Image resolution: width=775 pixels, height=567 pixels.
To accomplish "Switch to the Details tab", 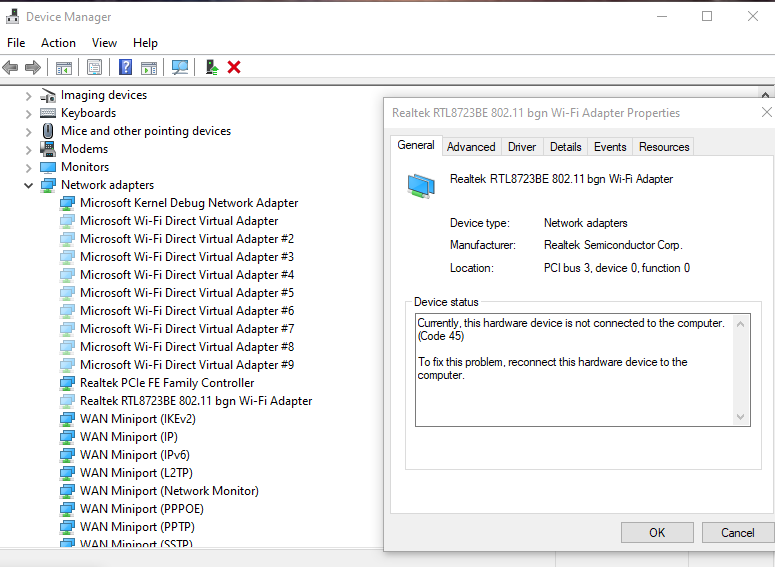I will coord(565,147).
